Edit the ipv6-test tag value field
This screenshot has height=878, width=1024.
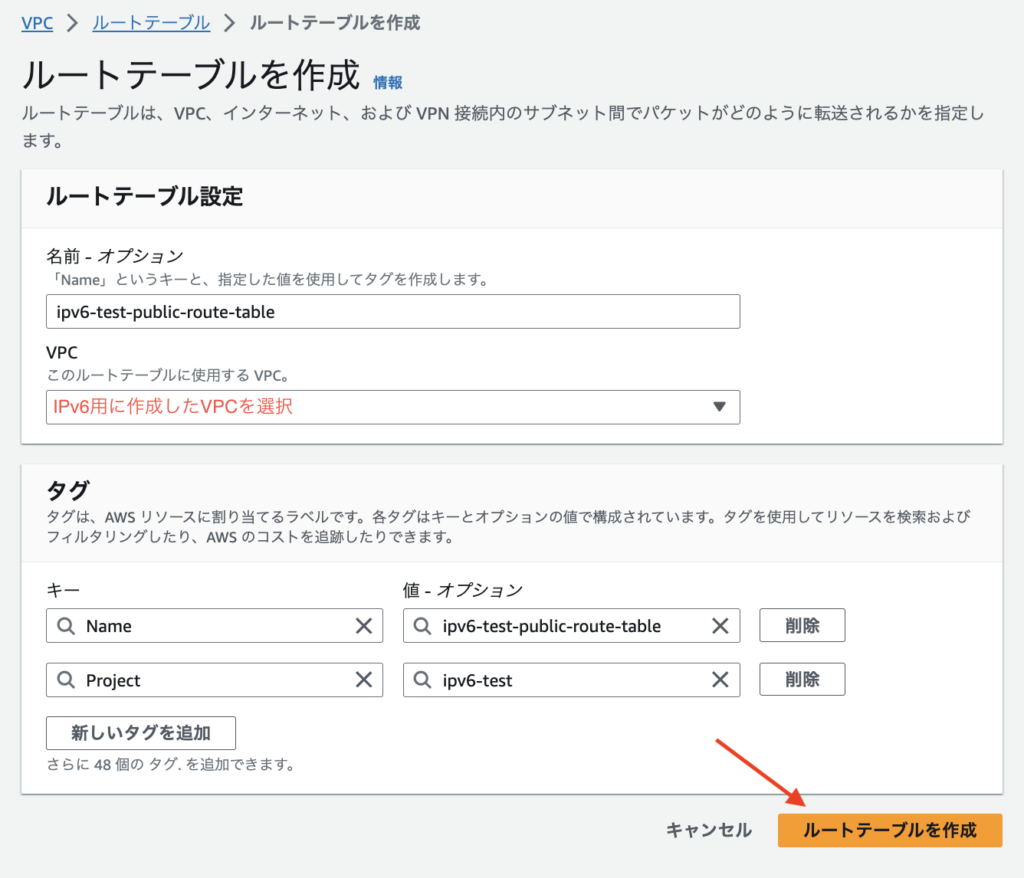point(571,680)
